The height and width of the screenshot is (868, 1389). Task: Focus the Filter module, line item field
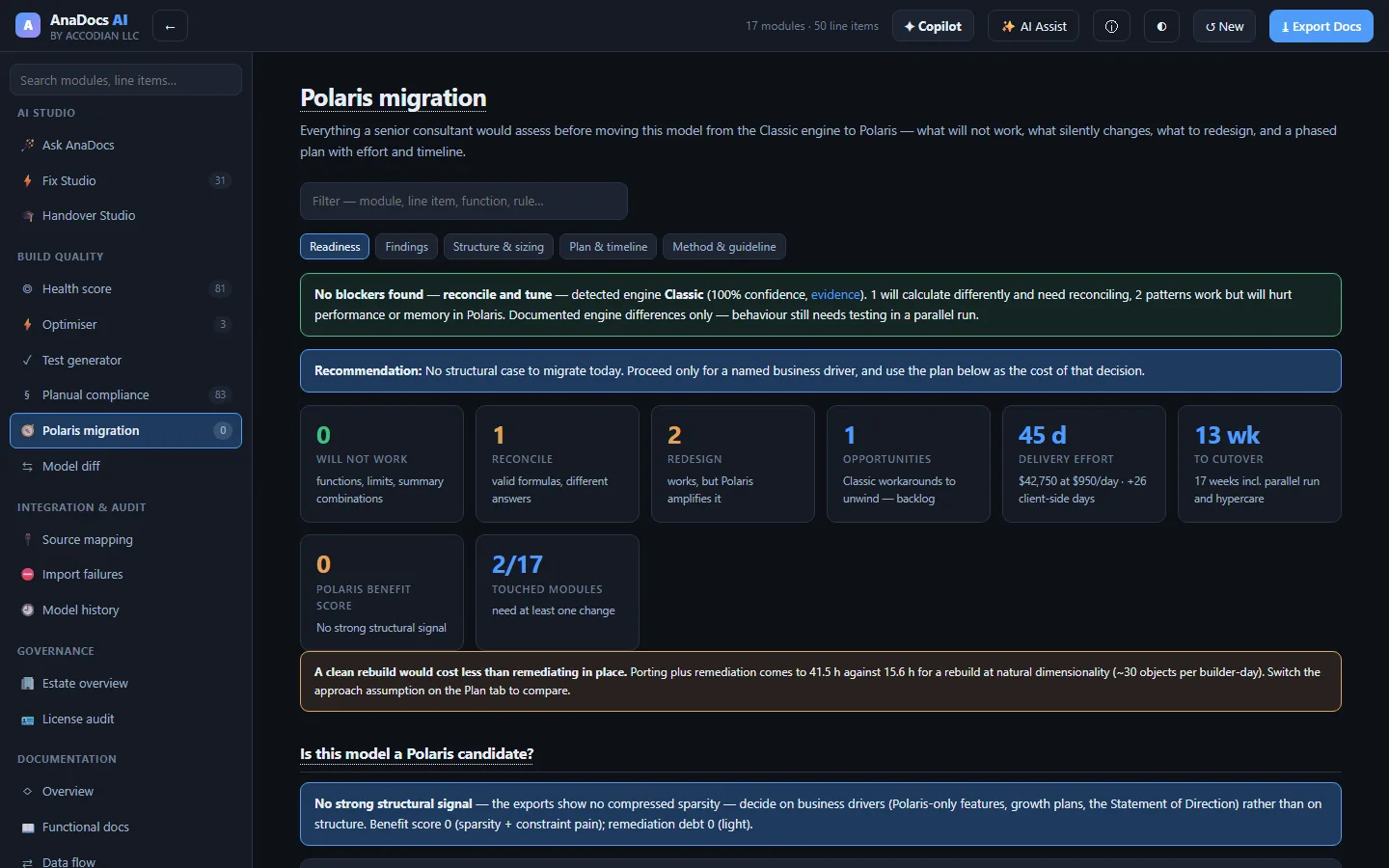click(x=464, y=201)
